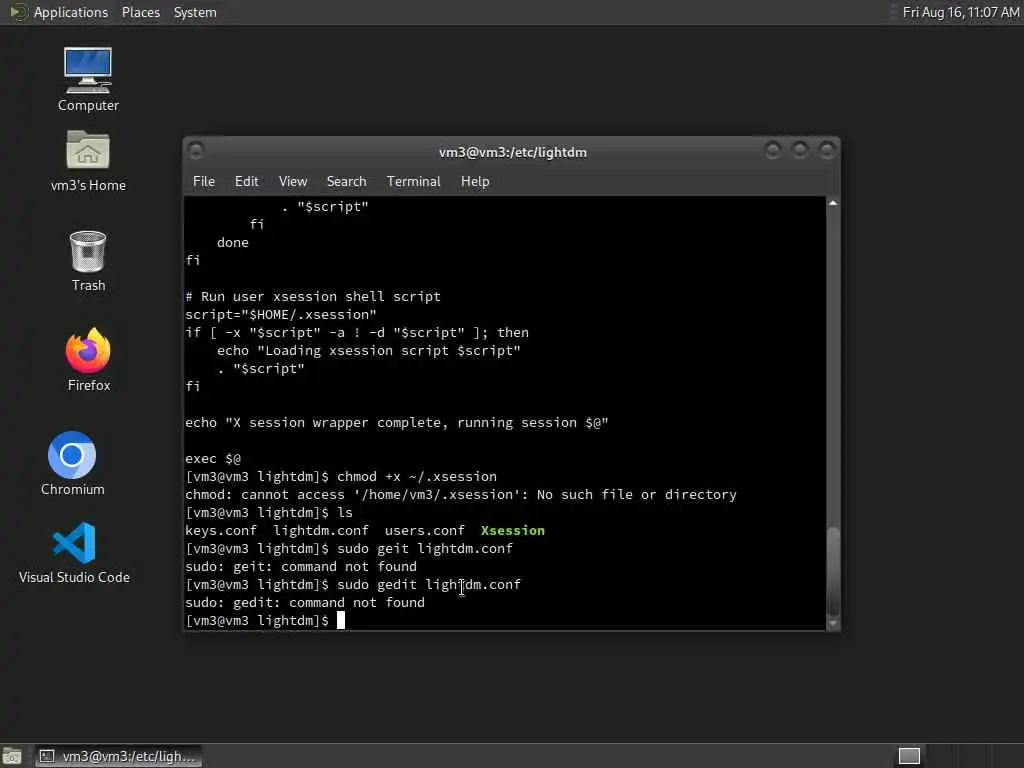Click the 'done' line in the script output
Screen dimensions: 1024x768
pos(232,242)
